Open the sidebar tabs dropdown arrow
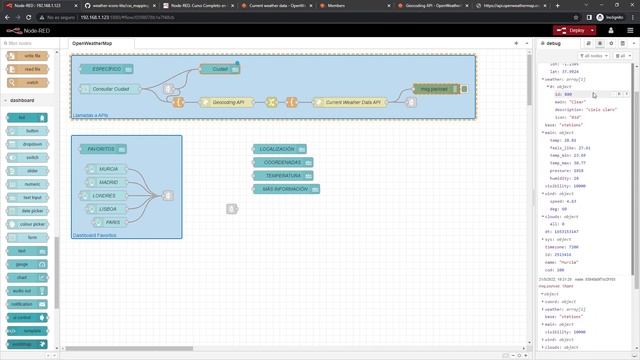640x360 pixels. pyautogui.click(x=634, y=43)
